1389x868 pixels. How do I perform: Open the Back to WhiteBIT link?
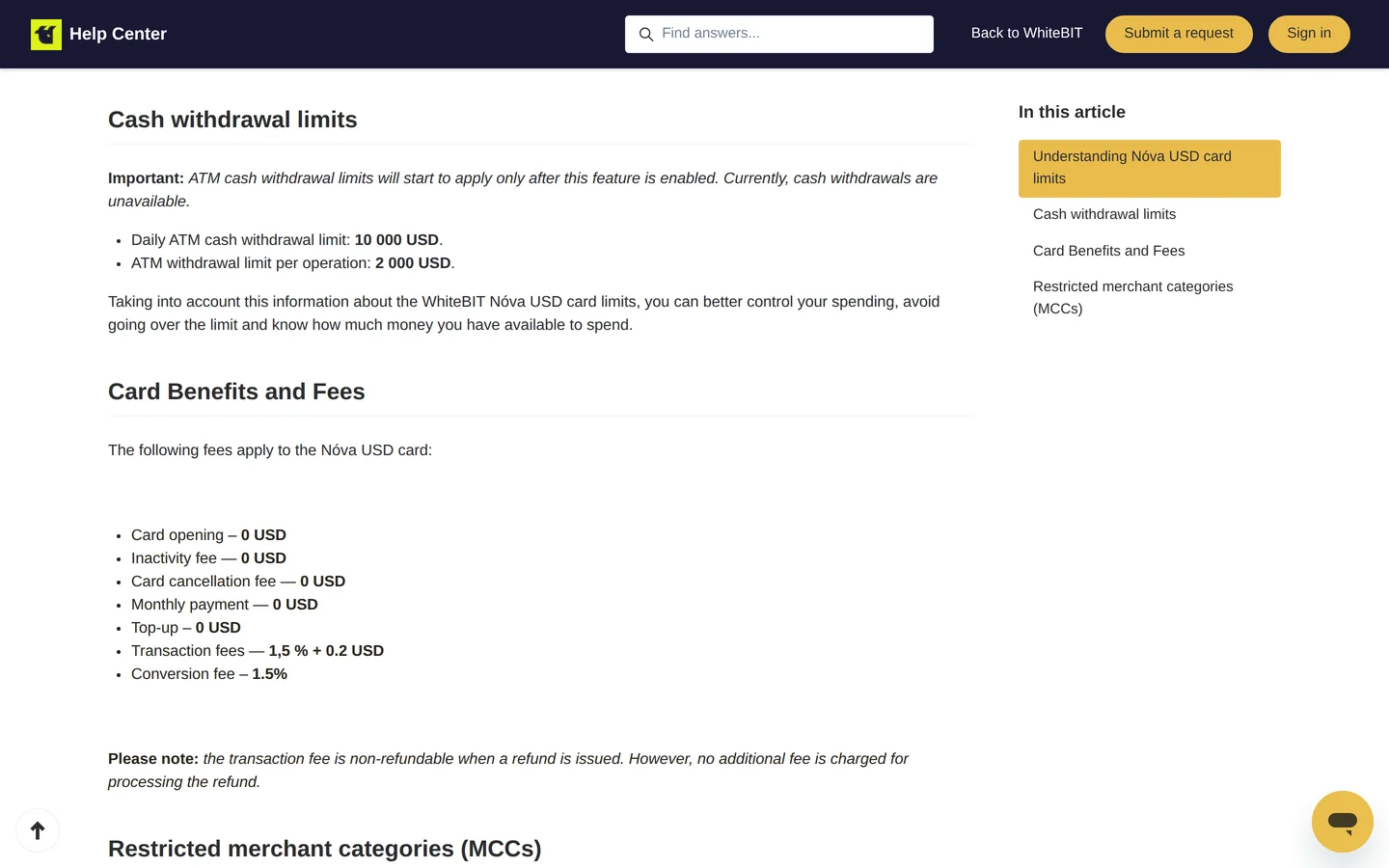point(1026,33)
